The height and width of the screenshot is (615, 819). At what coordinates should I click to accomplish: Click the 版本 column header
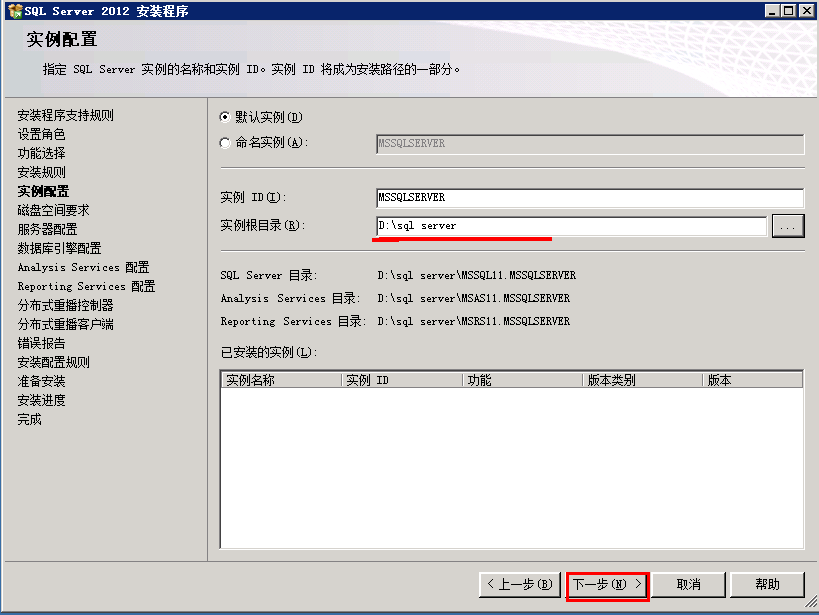click(753, 380)
